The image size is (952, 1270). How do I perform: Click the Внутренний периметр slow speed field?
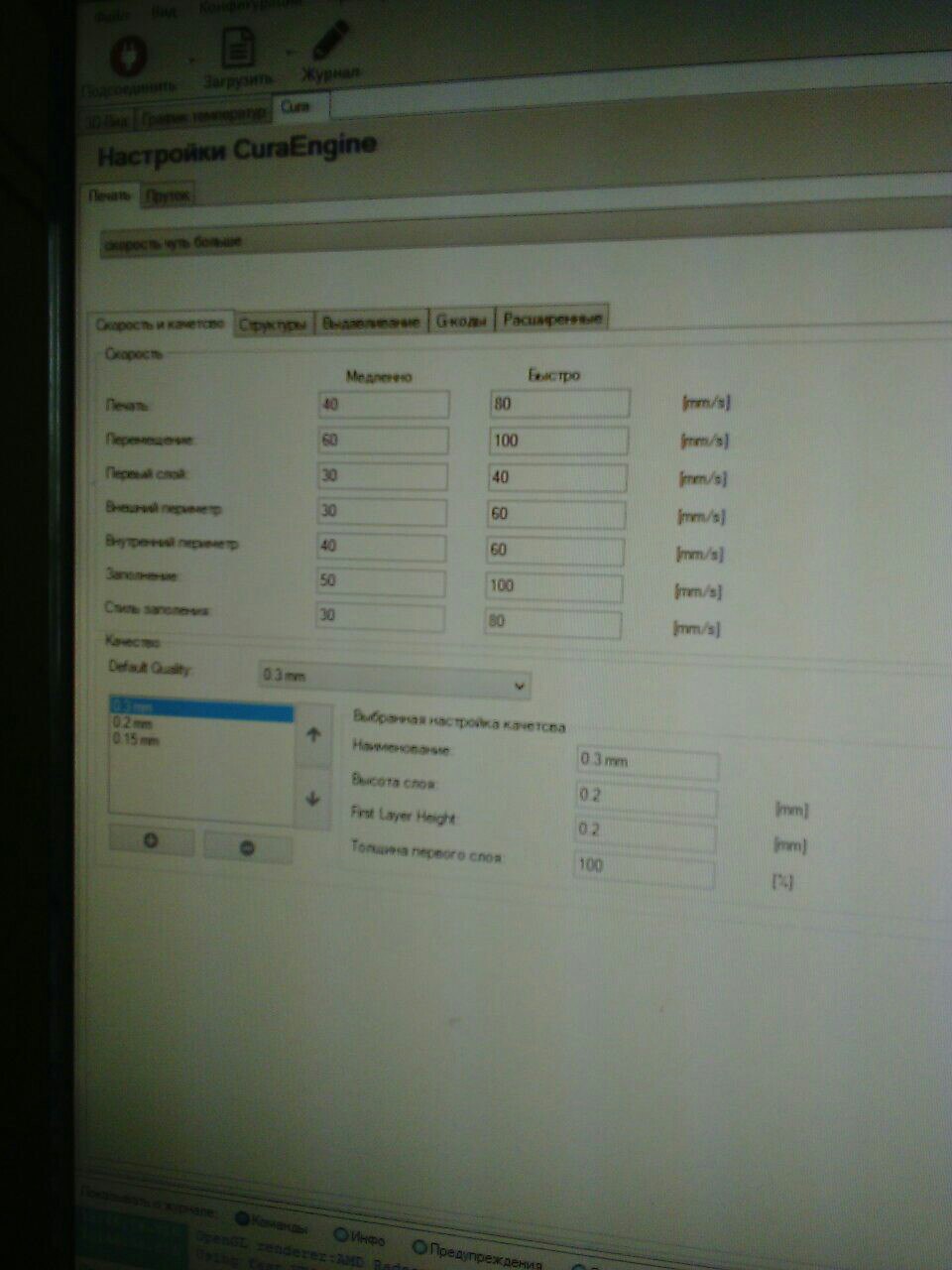point(382,547)
